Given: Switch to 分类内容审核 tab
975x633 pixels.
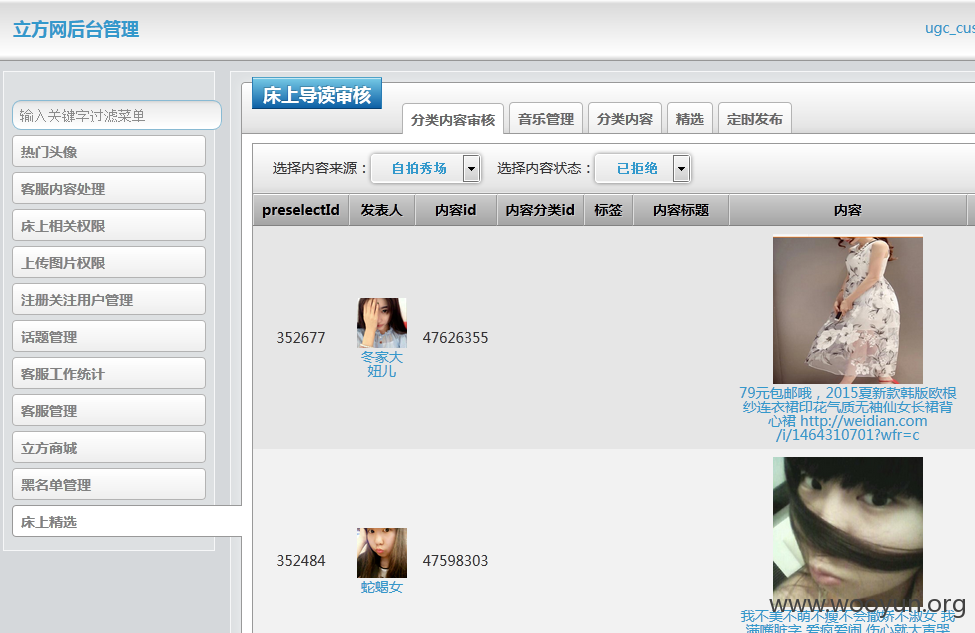Looking at the screenshot, I should coord(453,119).
